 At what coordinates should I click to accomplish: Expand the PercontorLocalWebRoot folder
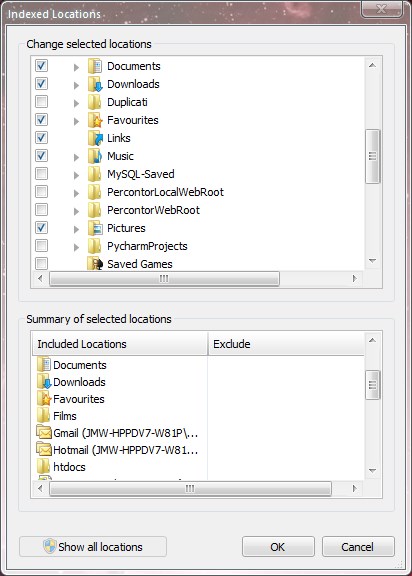click(76, 192)
